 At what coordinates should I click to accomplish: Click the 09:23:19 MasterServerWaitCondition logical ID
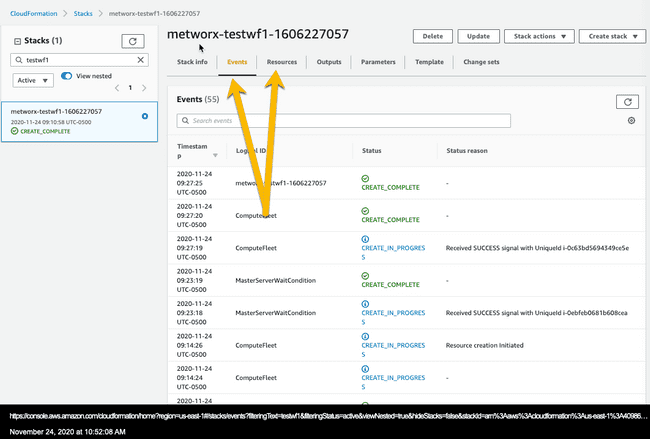(x=276, y=281)
